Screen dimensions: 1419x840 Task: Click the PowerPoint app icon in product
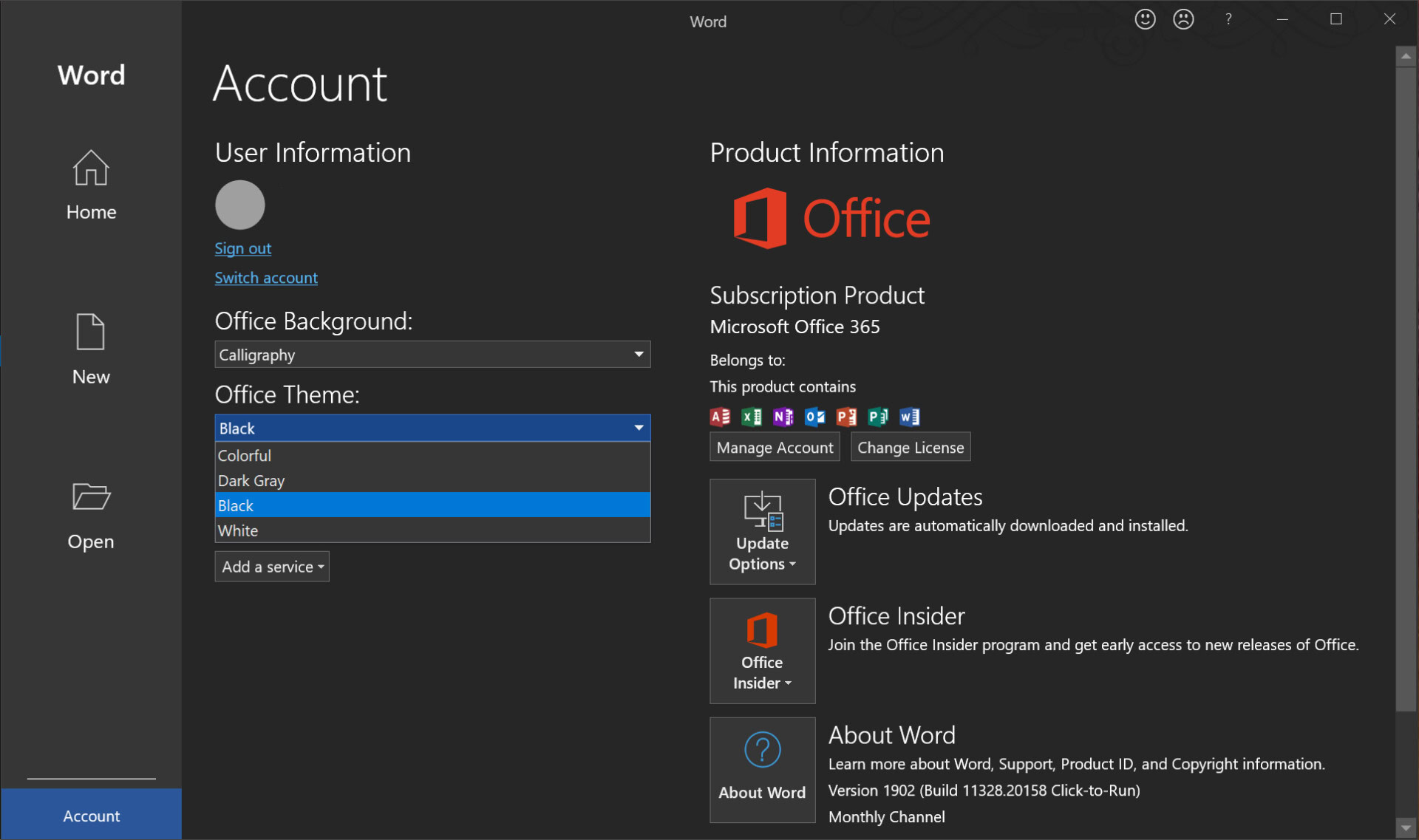[x=846, y=416]
